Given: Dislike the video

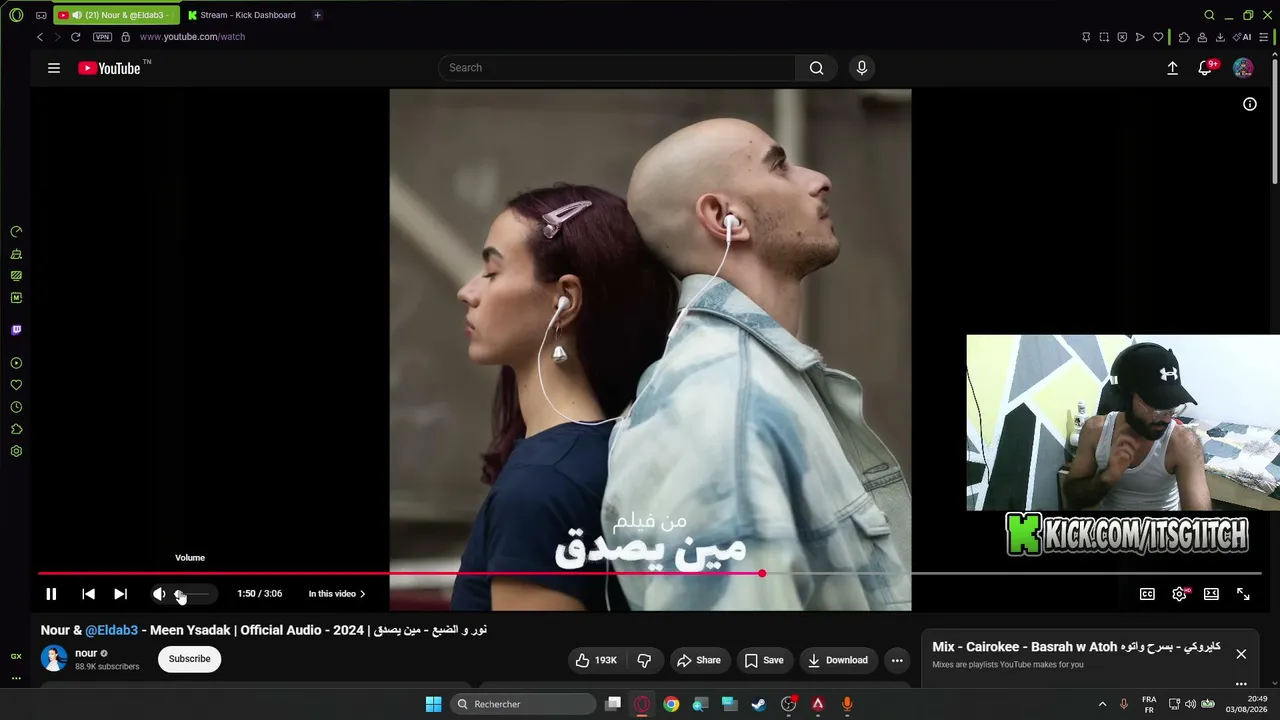Looking at the screenshot, I should [645, 660].
